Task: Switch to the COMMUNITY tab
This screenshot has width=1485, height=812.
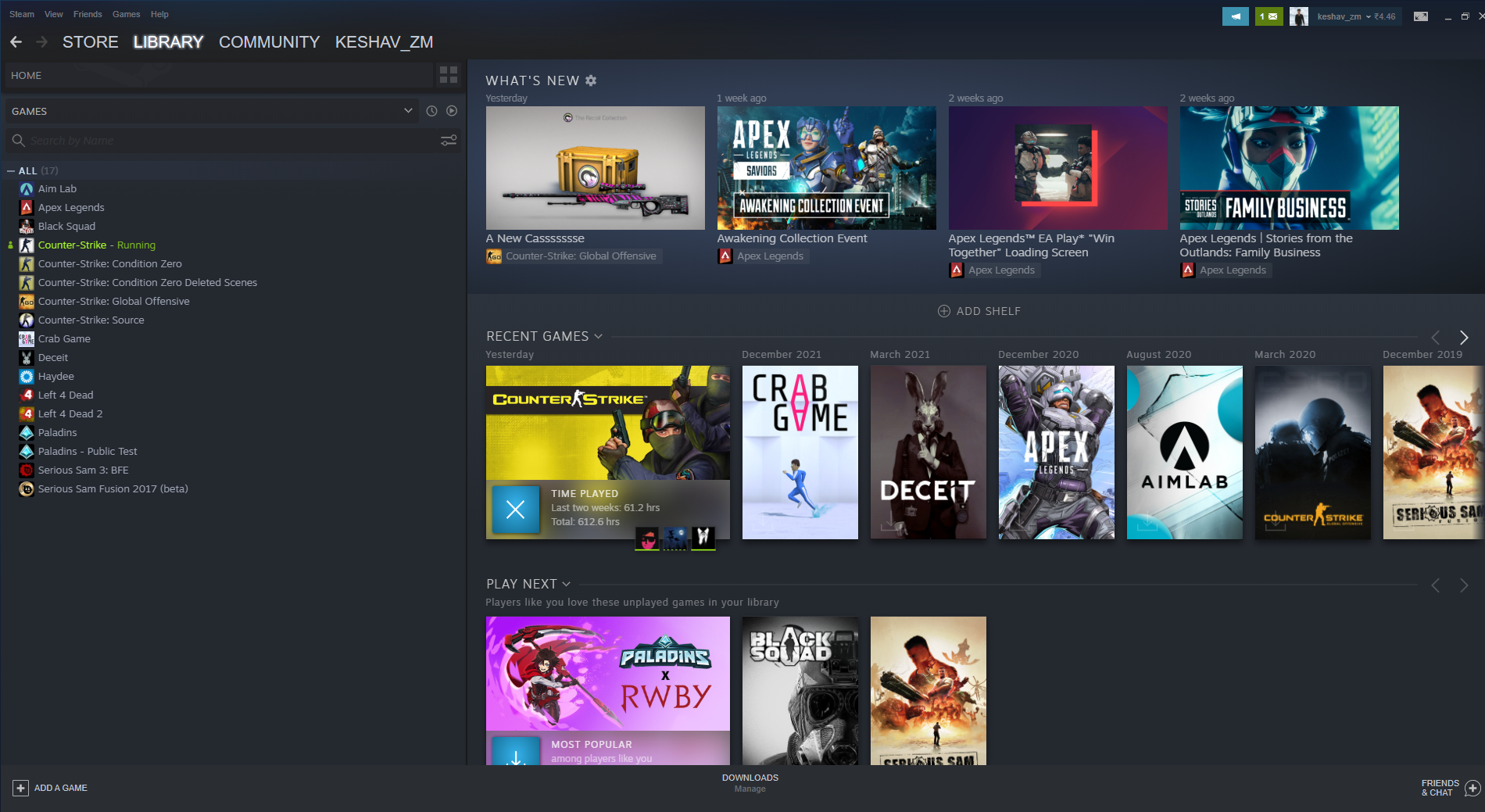Action: 269,42
